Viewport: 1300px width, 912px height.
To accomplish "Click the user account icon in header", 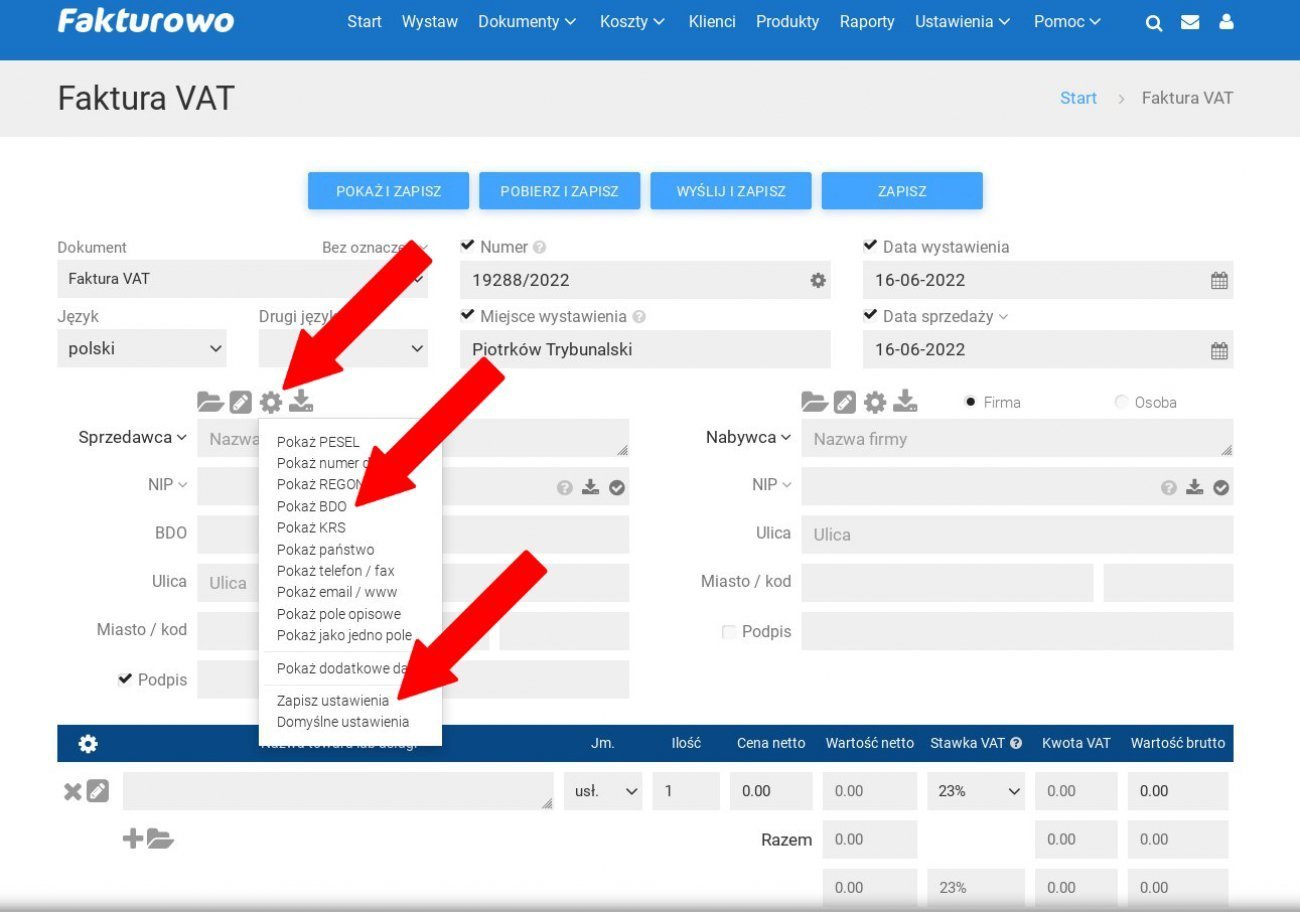I will 1226,22.
